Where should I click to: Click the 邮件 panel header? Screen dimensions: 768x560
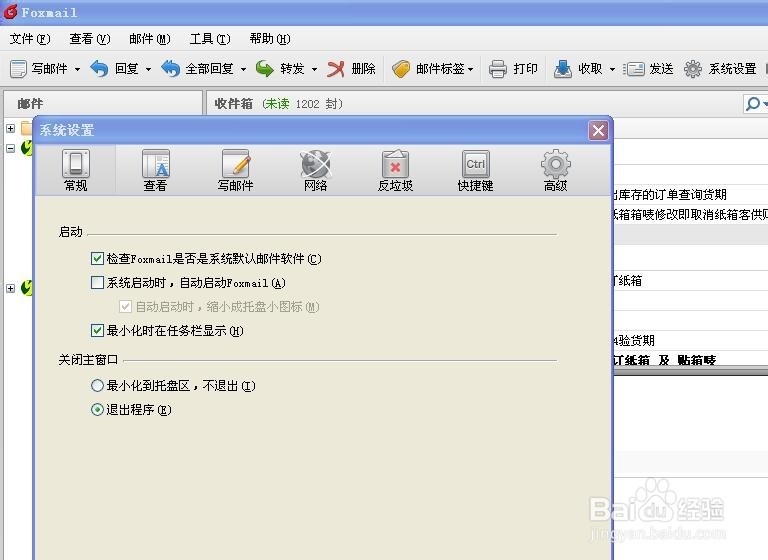[103, 103]
